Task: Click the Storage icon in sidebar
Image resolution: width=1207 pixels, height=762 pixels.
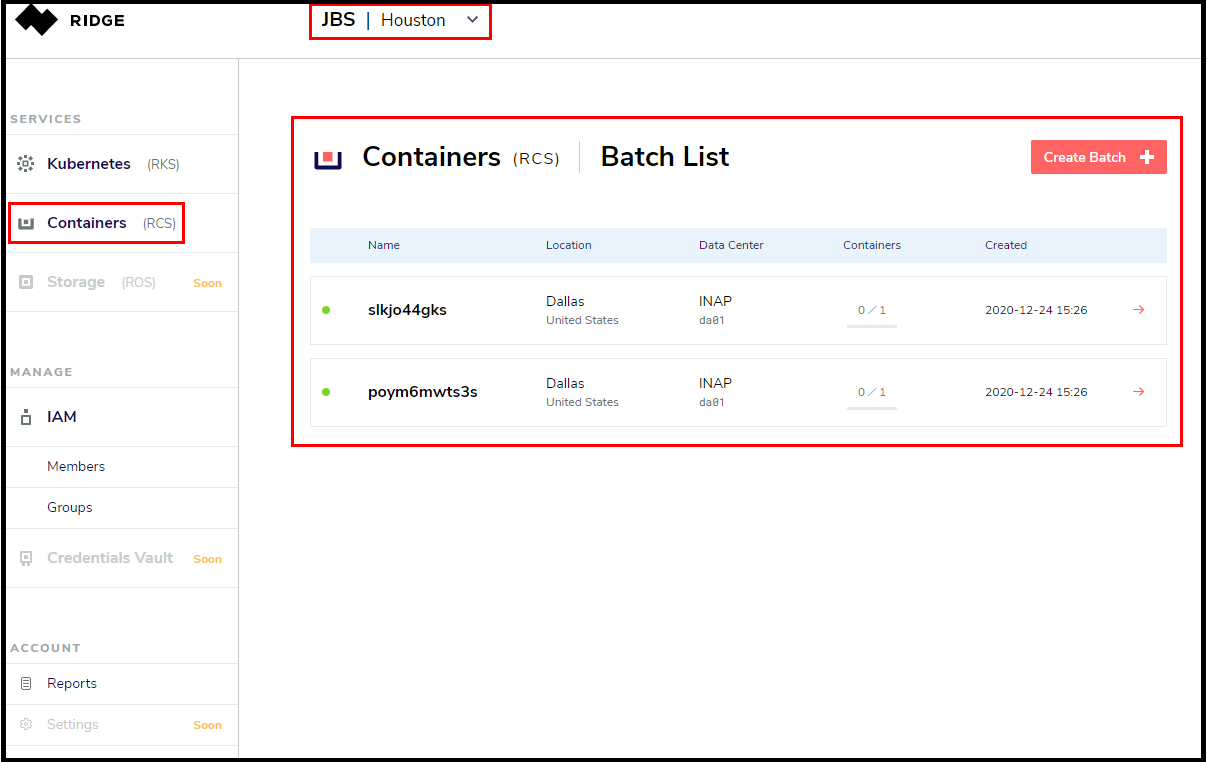Action: [x=27, y=282]
